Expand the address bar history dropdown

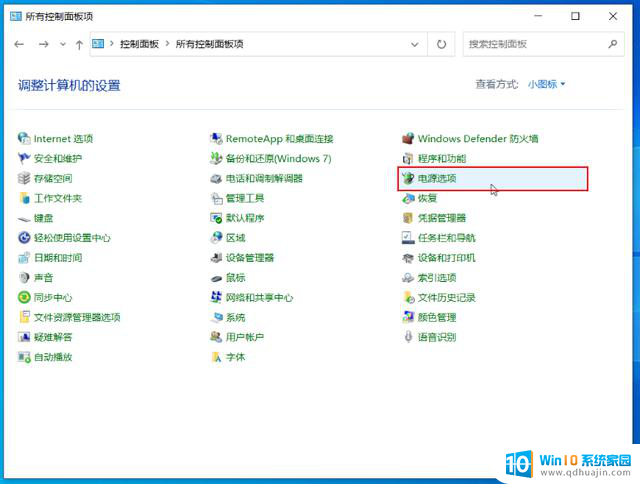[x=414, y=44]
